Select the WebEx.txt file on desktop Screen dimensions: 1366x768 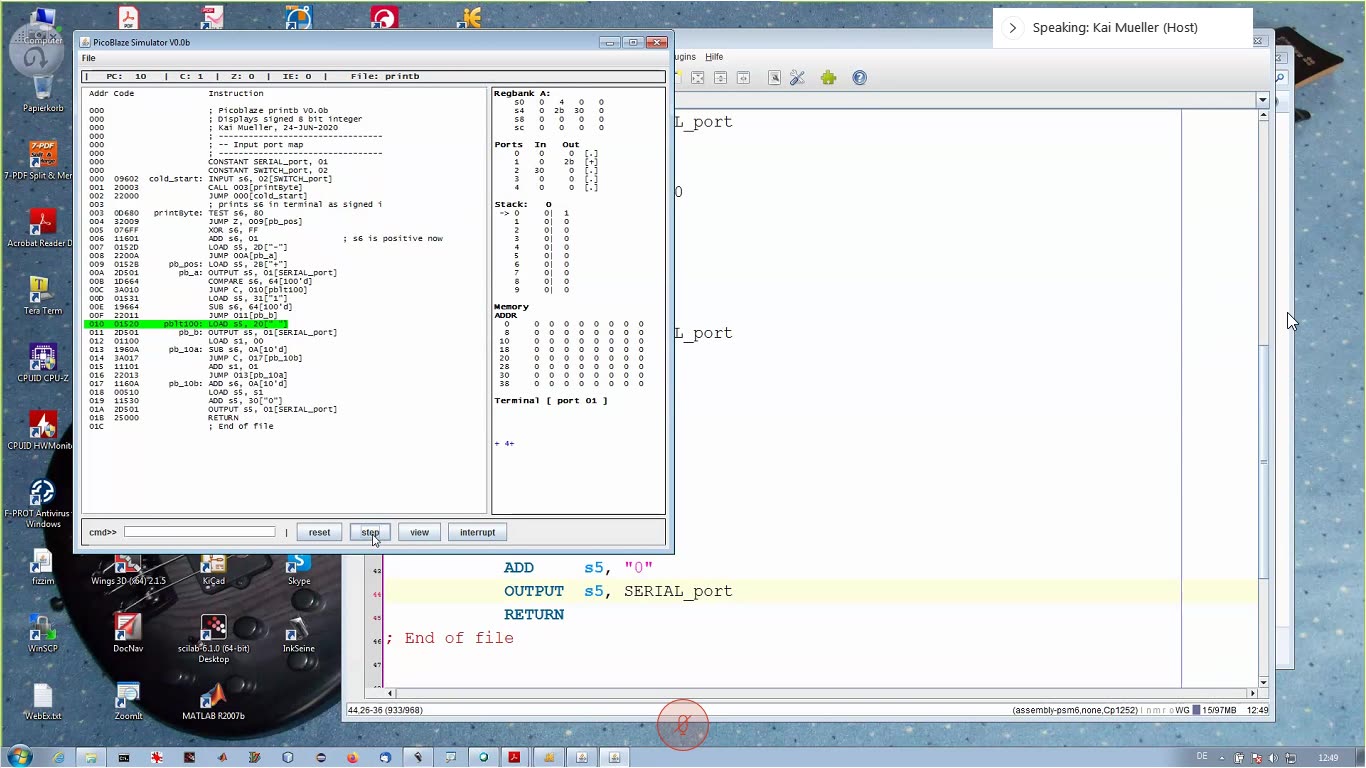pyautogui.click(x=42, y=701)
